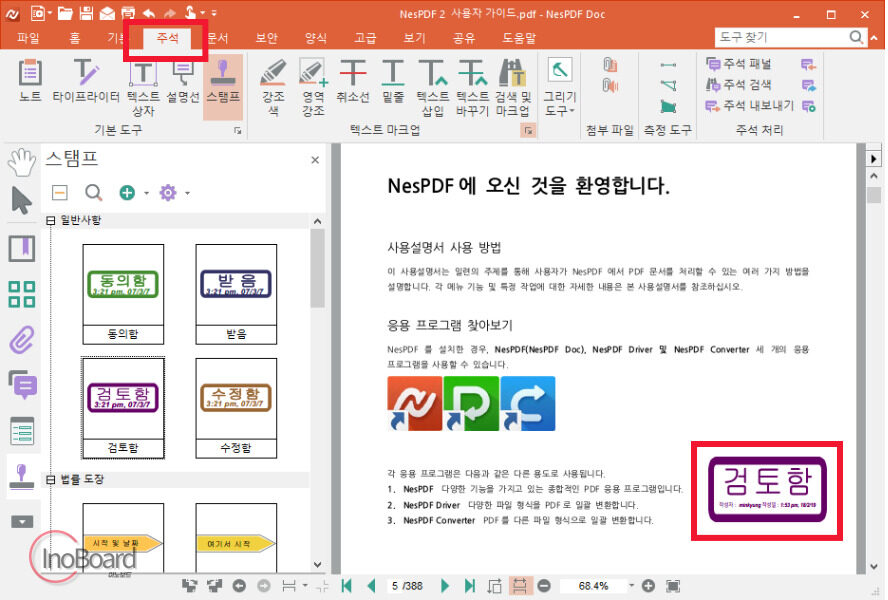Switch to the 홈 home tab
Viewport: 888px width, 600px height.
[x=75, y=39]
